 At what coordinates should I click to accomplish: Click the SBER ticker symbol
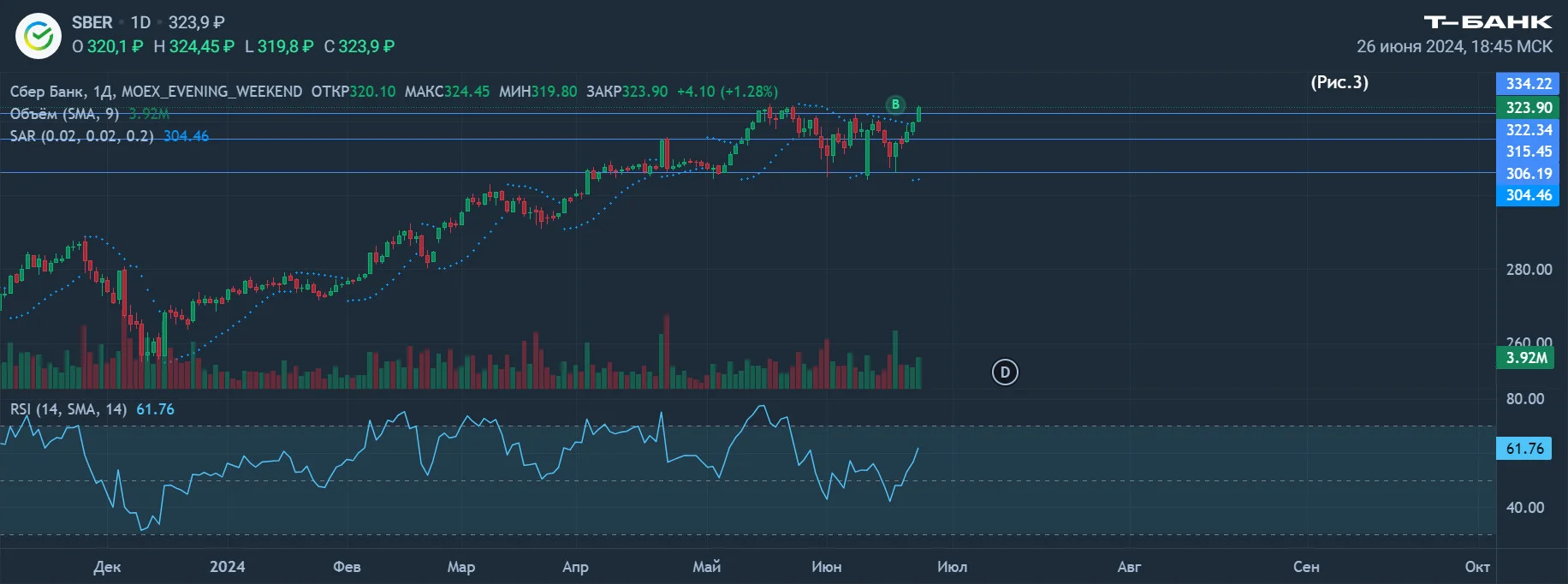(x=92, y=22)
